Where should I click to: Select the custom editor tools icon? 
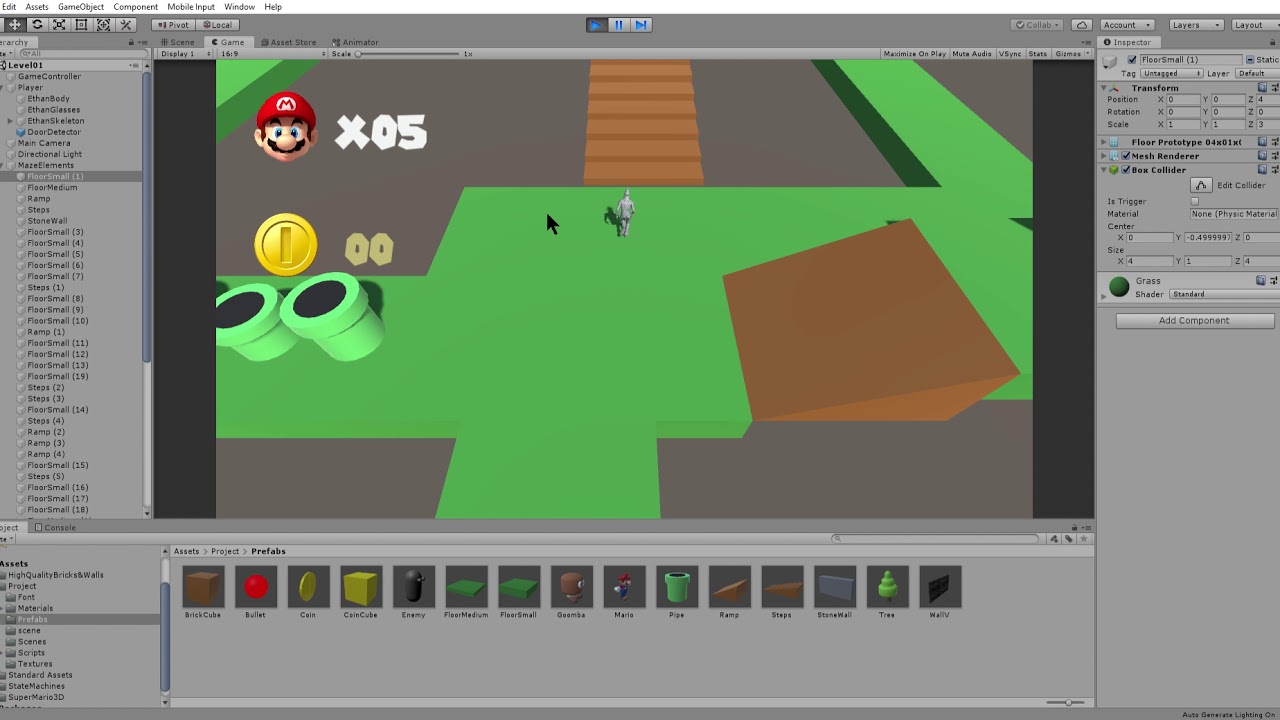coord(126,24)
